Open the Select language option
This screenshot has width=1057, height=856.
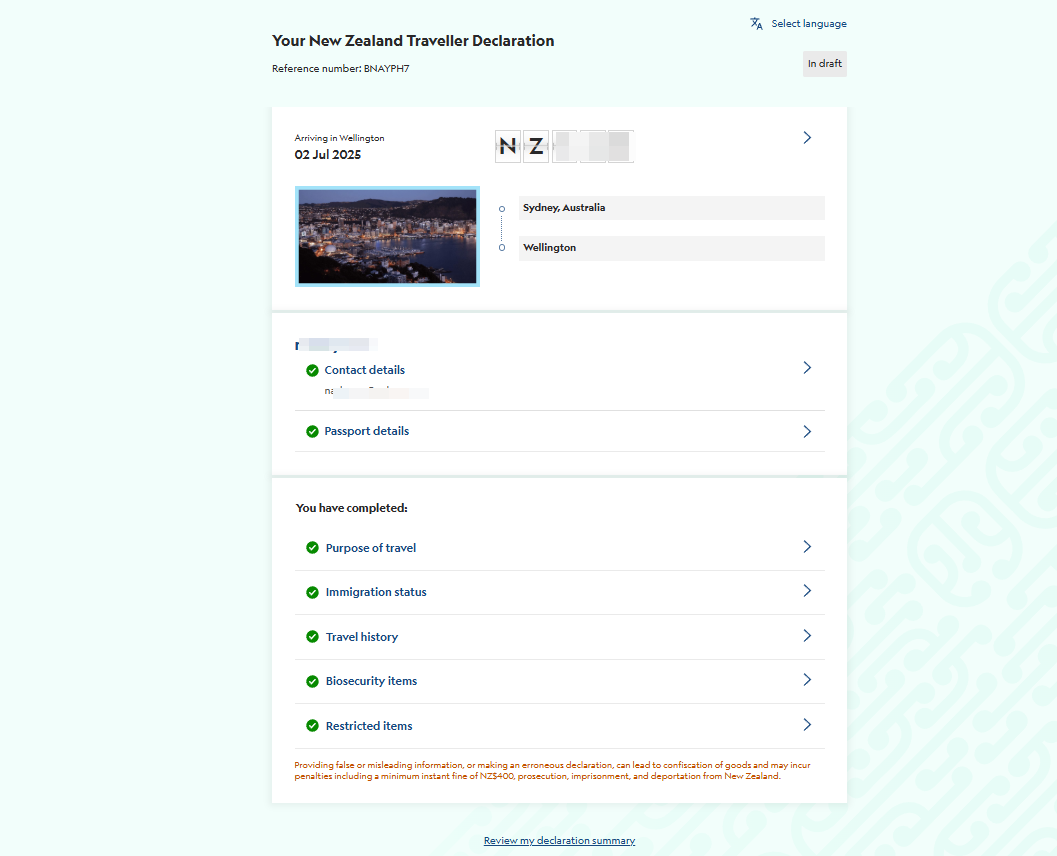pos(808,24)
